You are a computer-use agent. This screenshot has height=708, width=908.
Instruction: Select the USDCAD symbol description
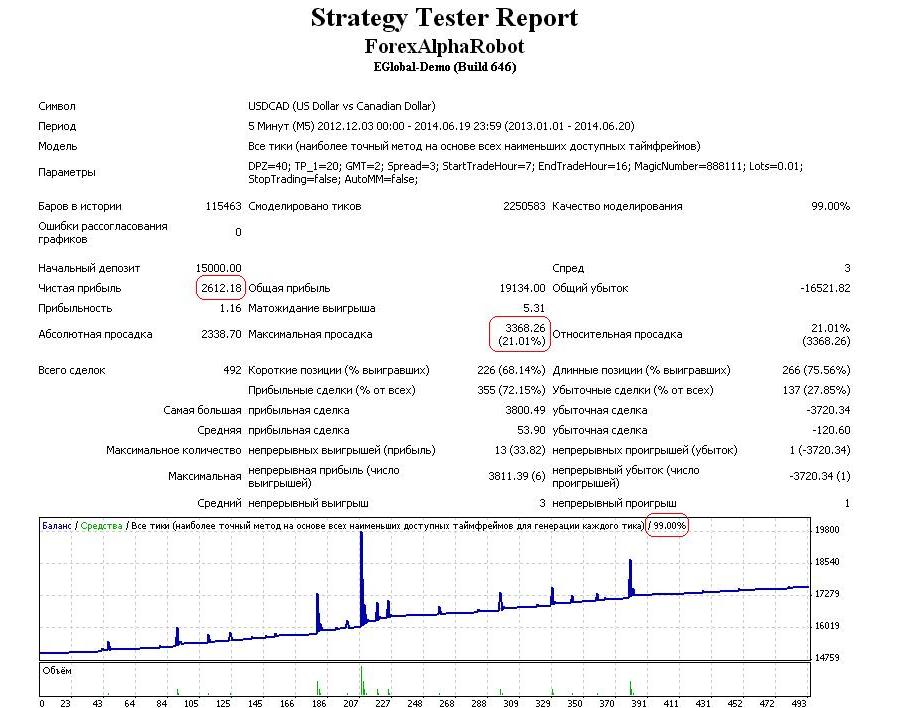[342, 106]
